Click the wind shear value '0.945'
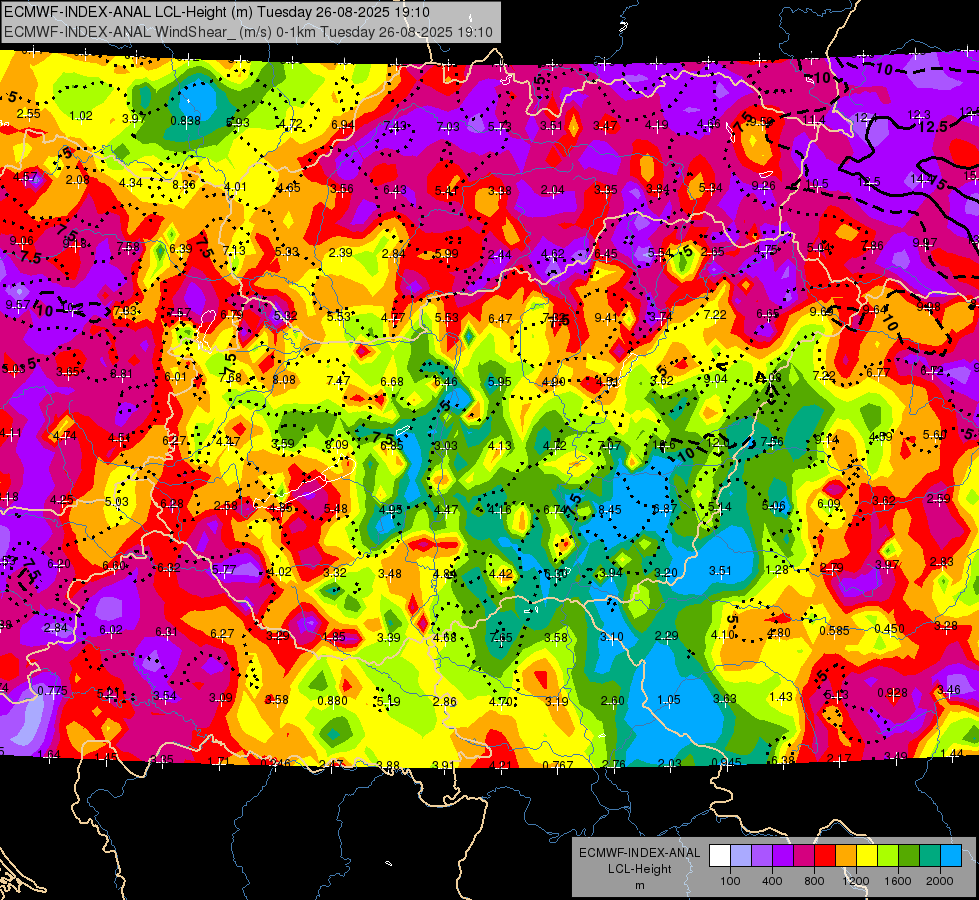Viewport: 979px width, 900px height. click(726, 762)
